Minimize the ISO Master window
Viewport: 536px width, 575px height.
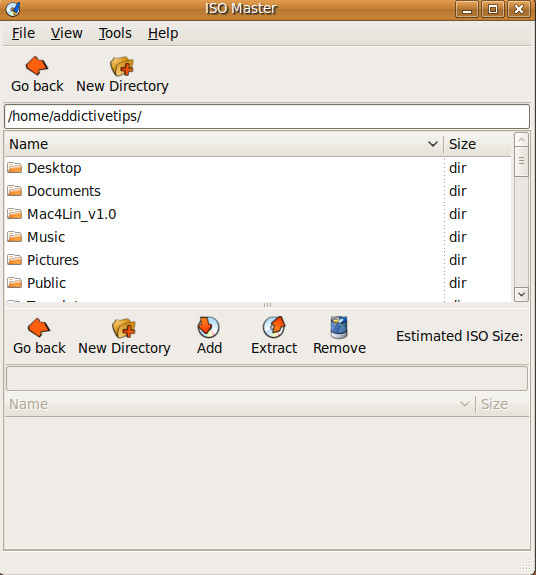click(467, 9)
